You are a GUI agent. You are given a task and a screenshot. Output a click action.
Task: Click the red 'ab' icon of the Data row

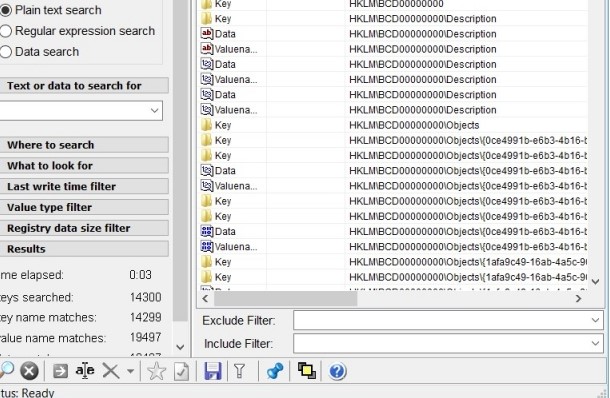207,34
